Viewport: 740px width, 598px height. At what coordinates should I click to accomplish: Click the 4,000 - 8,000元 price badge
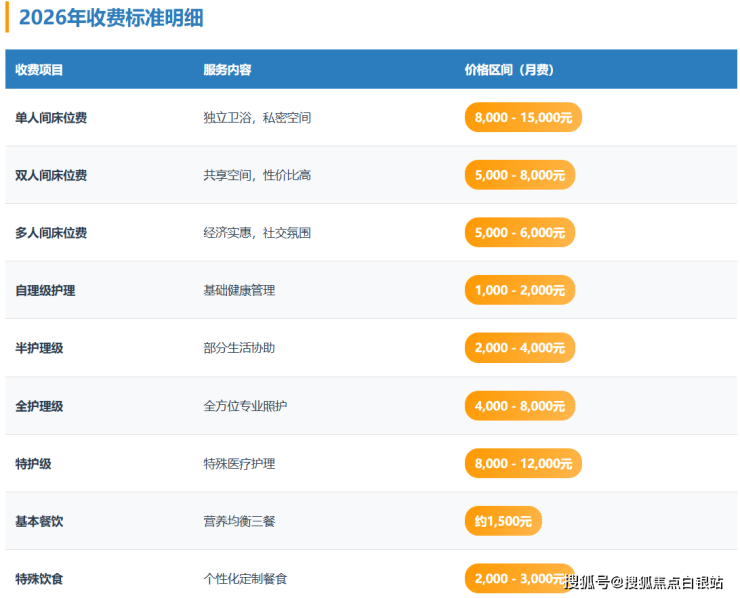point(520,406)
